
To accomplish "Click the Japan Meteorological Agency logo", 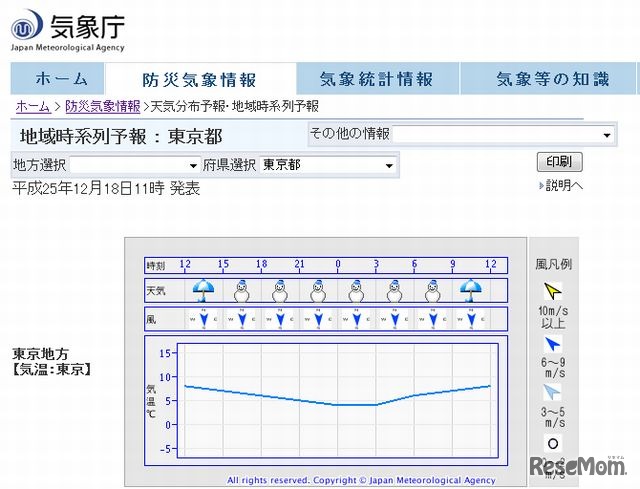I will [x=68, y=31].
